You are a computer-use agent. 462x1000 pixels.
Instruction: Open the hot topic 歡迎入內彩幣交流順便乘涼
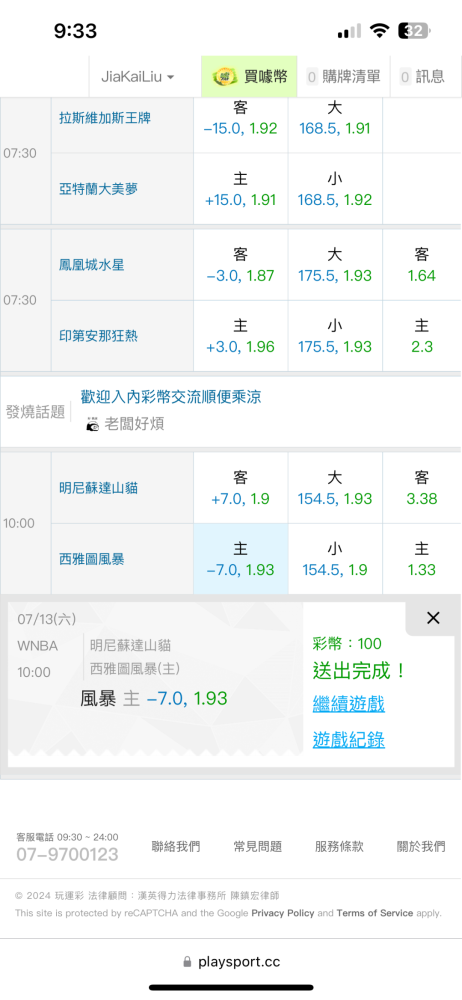[171, 397]
